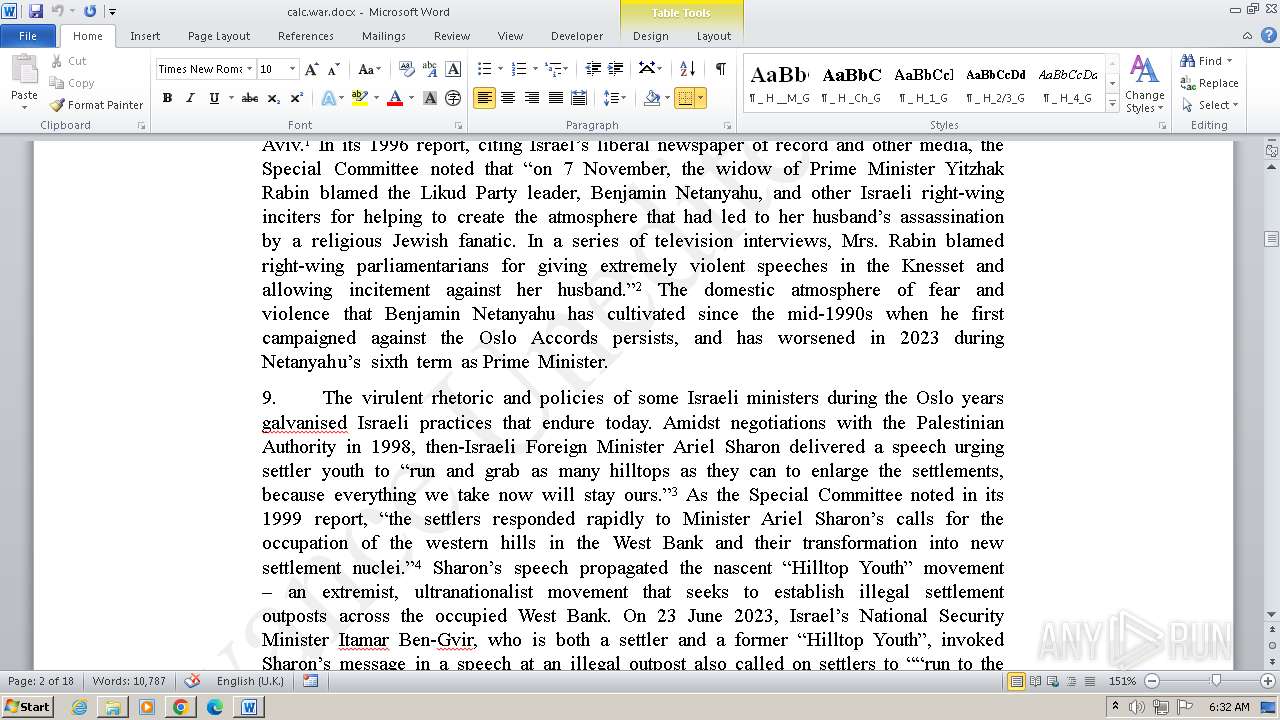Screen dimensions: 1280x720
Task: Click the Grow Font icon
Action: tap(312, 69)
